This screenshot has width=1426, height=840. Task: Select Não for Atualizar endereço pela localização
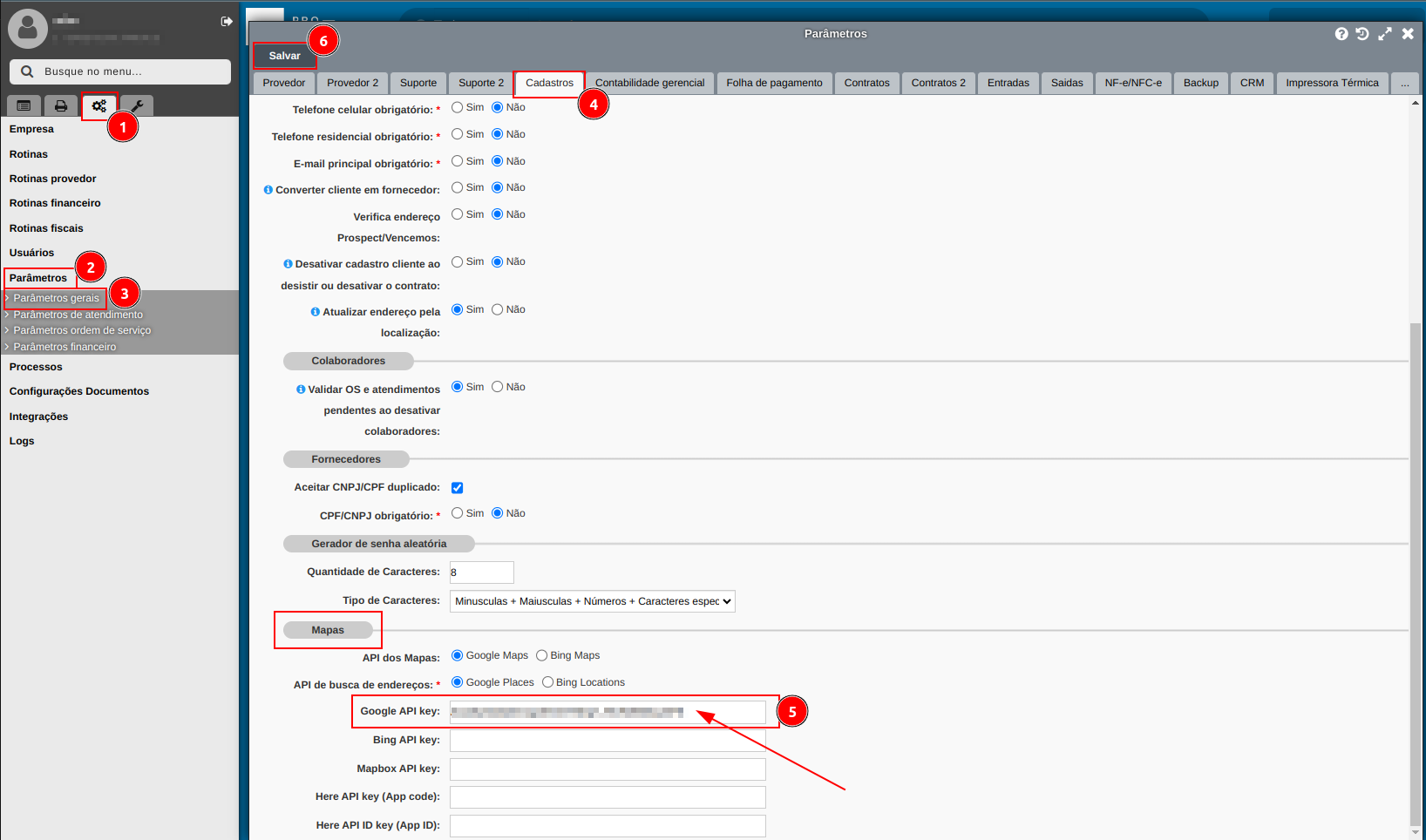coord(498,309)
